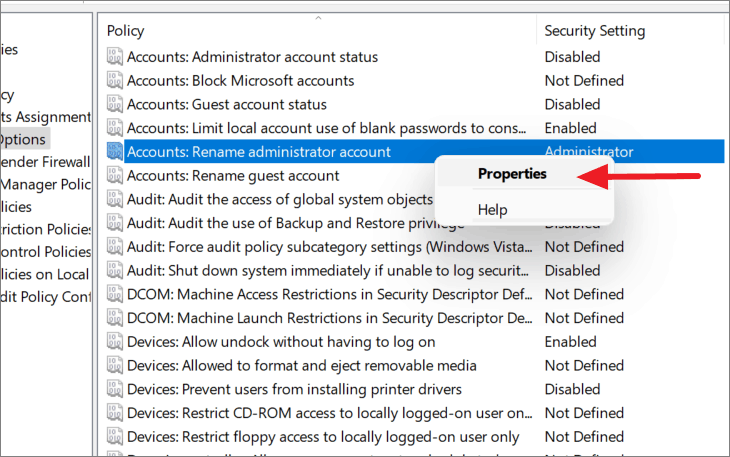Select the icon next to Guest account status
The width and height of the screenshot is (730, 457).
click(x=115, y=105)
